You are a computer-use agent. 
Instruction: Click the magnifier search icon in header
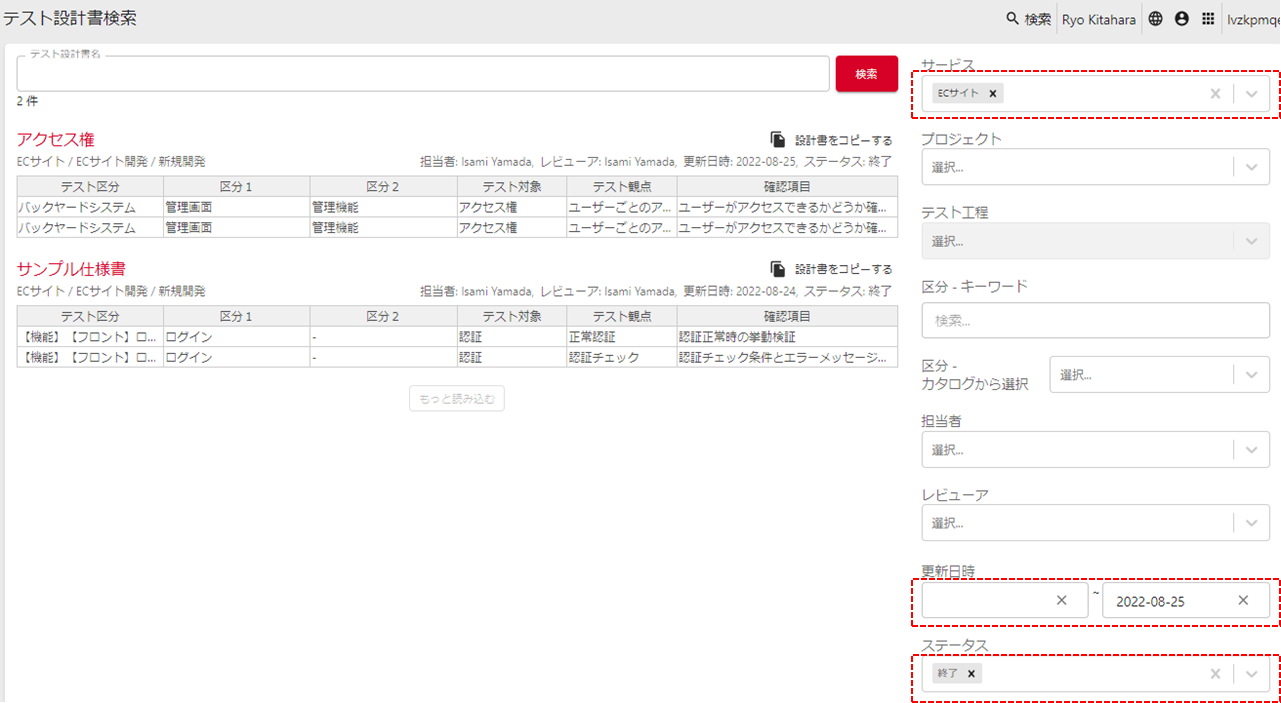click(x=1012, y=19)
